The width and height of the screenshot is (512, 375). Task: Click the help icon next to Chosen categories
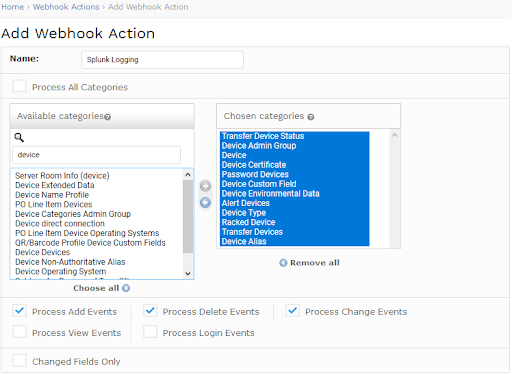pos(311,117)
